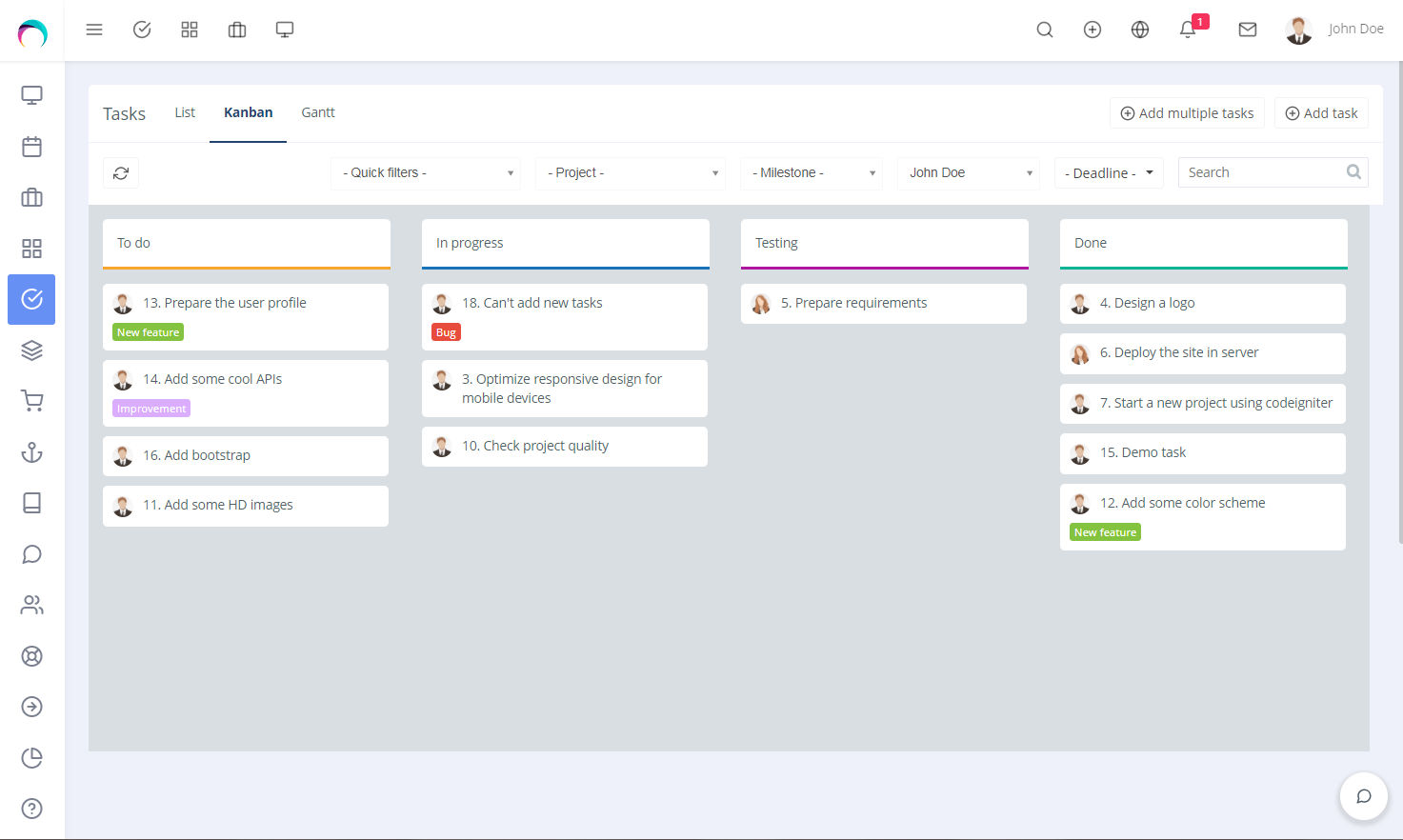Image resolution: width=1403 pixels, height=840 pixels.
Task: Expand the Project selection dropdown
Action: point(630,172)
